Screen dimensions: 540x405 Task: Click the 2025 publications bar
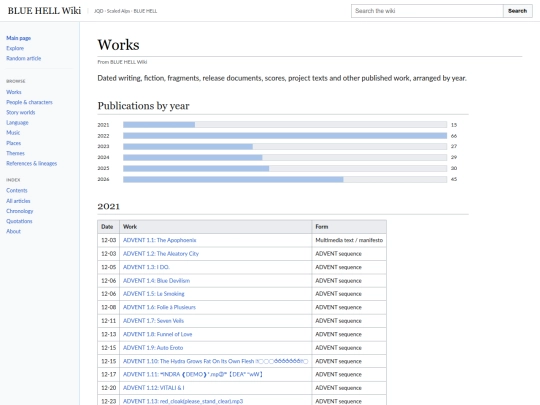285,168
